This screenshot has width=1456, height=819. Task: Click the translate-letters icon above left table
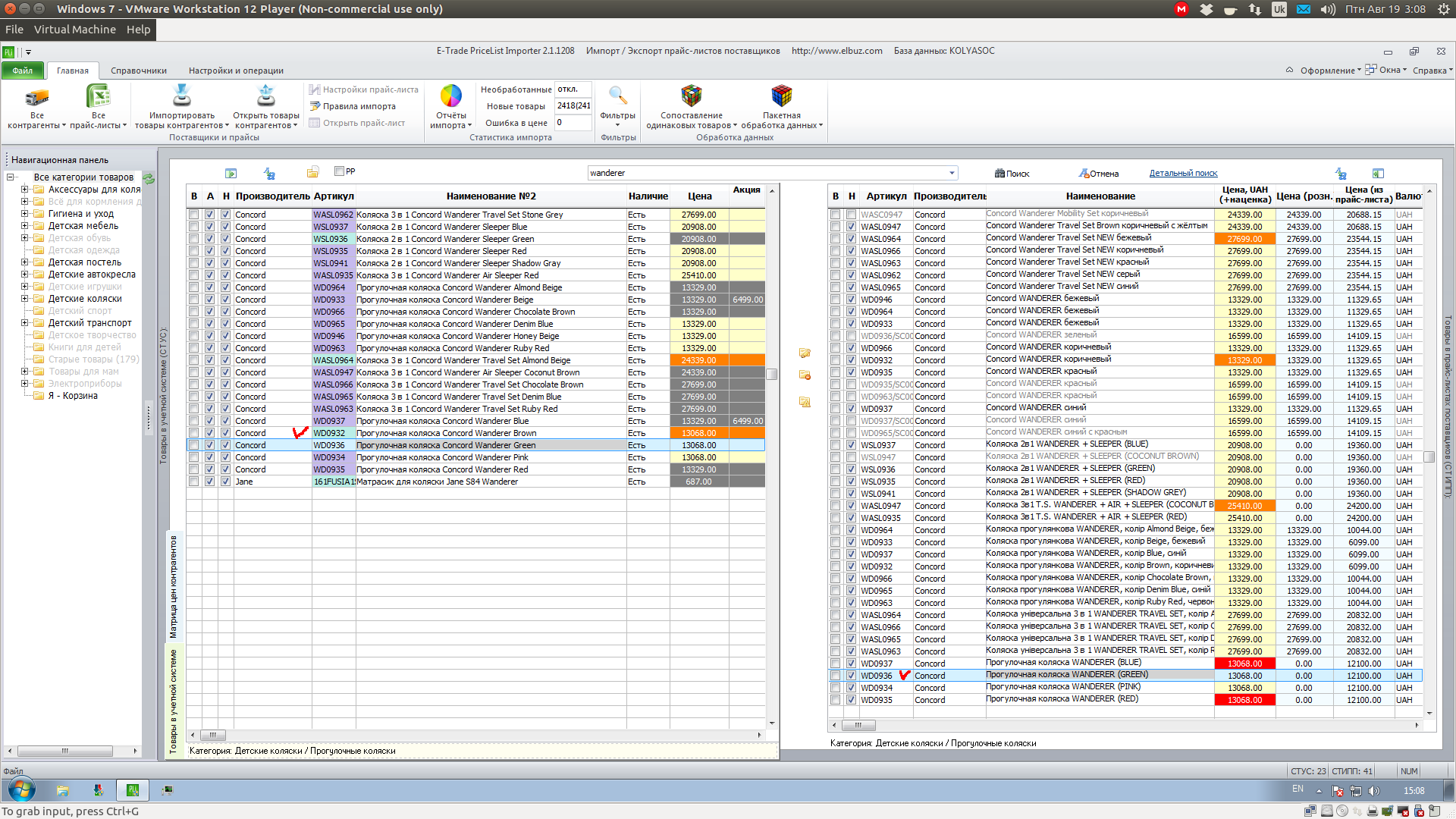click(x=269, y=173)
